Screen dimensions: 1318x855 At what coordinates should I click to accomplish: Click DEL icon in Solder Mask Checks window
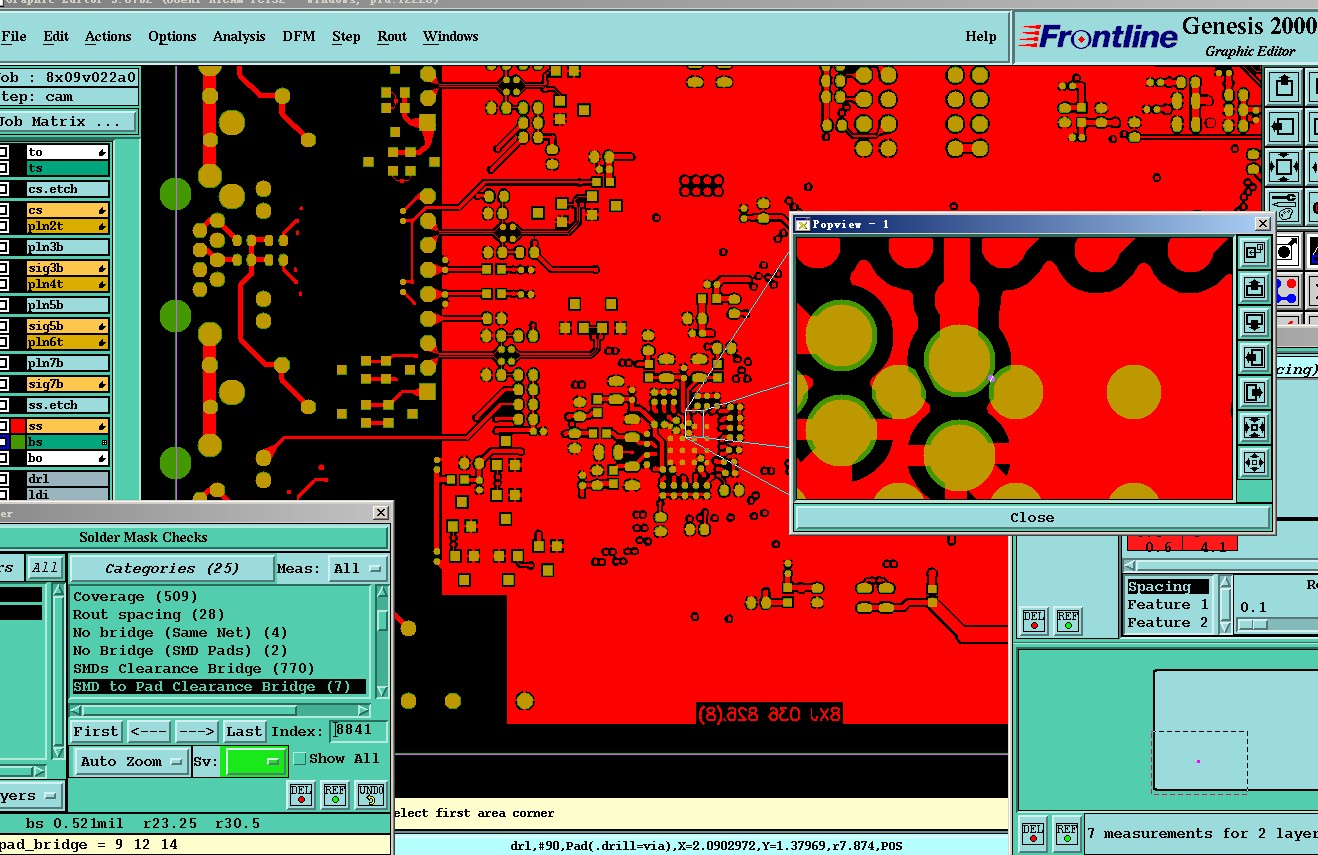pyautogui.click(x=300, y=795)
